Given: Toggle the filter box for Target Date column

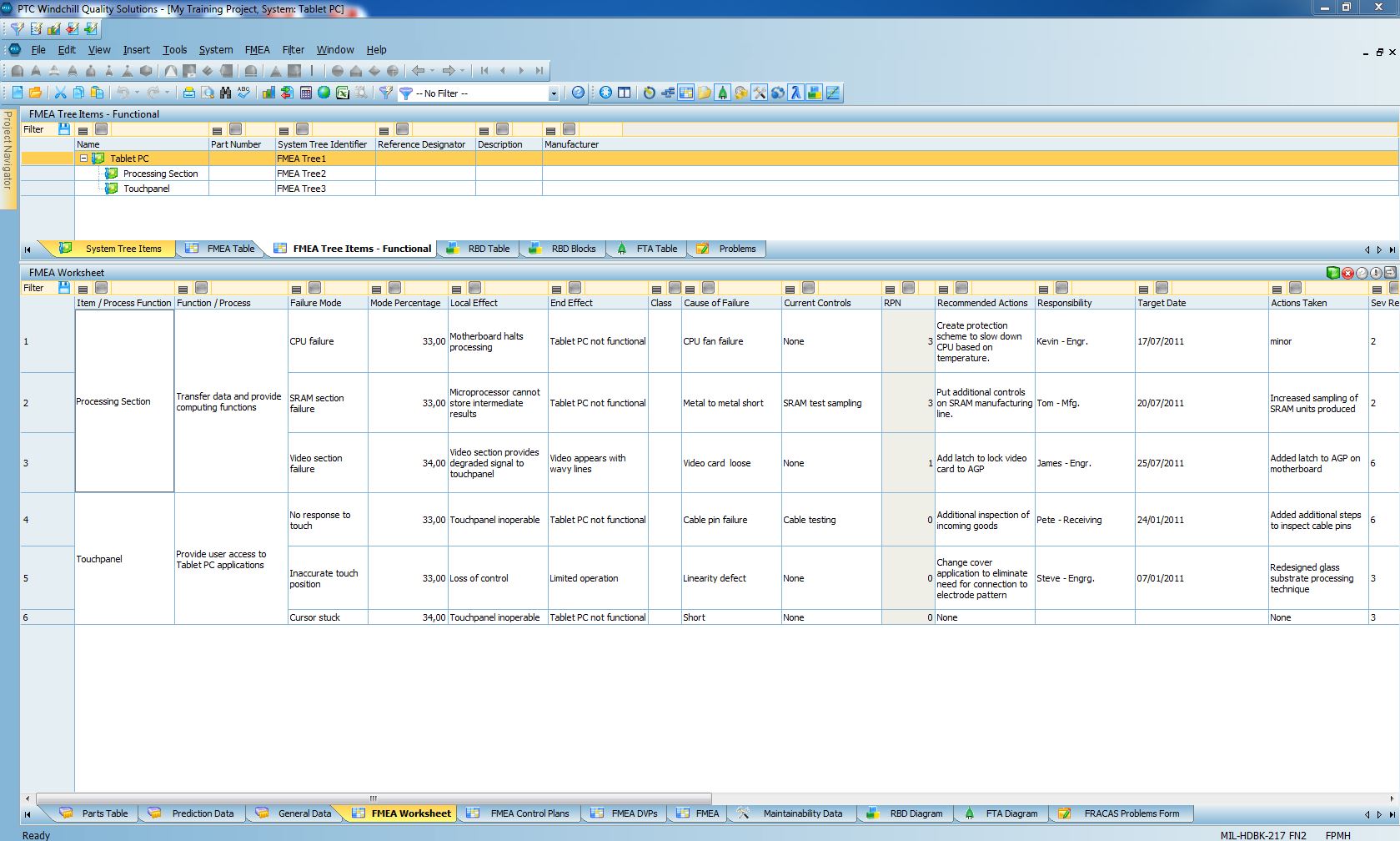Looking at the screenshot, I should click(1162, 288).
